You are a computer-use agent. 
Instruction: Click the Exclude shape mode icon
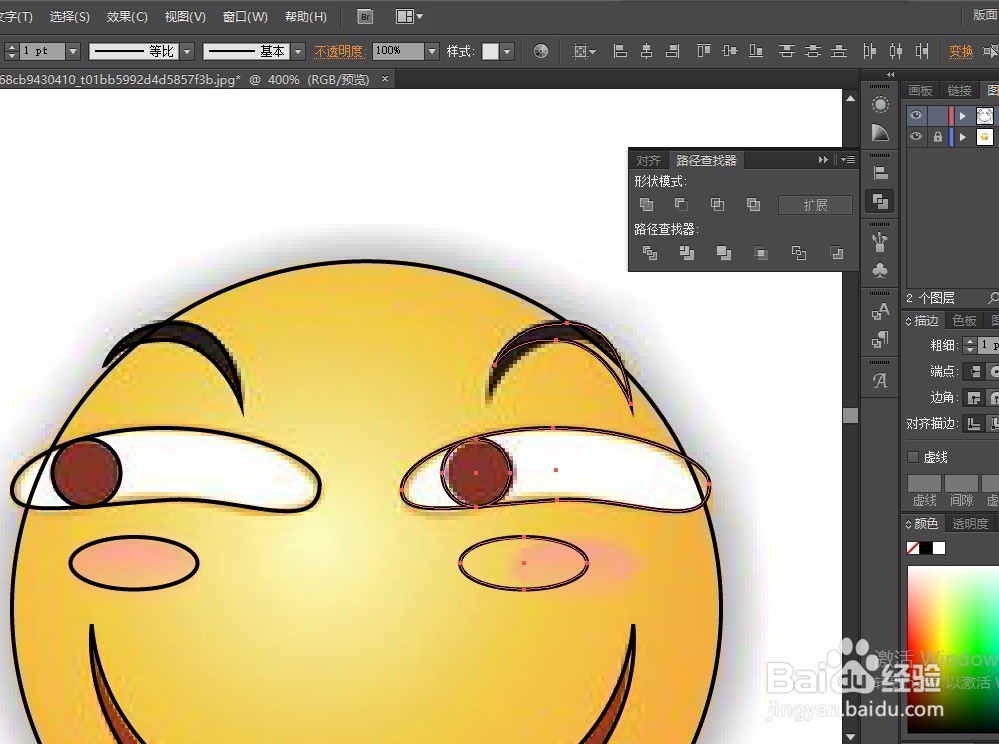(753, 205)
